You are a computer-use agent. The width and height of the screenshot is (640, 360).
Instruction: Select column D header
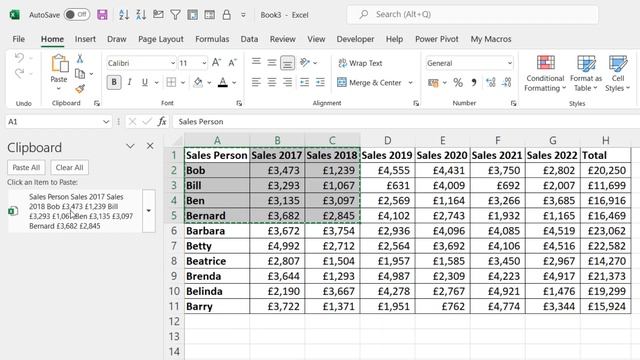tap(387, 140)
